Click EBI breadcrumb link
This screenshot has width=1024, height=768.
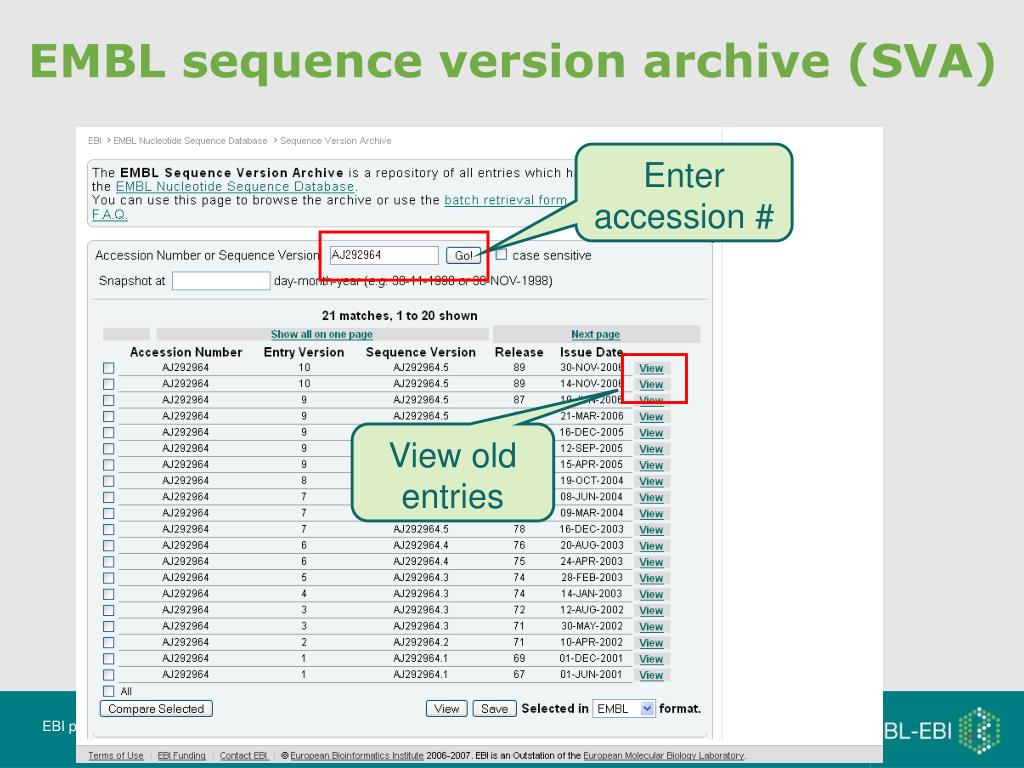pos(95,140)
